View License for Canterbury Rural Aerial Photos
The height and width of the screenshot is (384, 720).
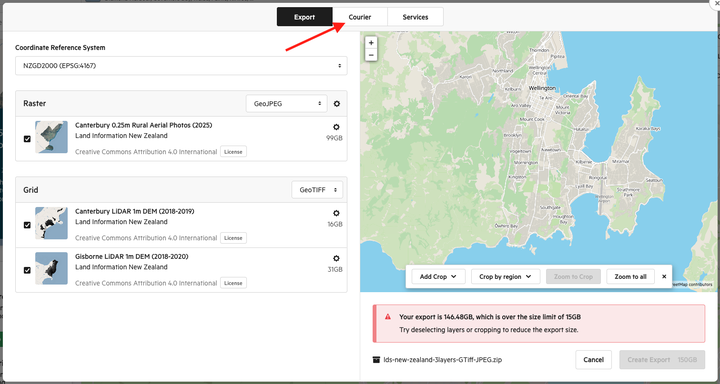coord(233,152)
